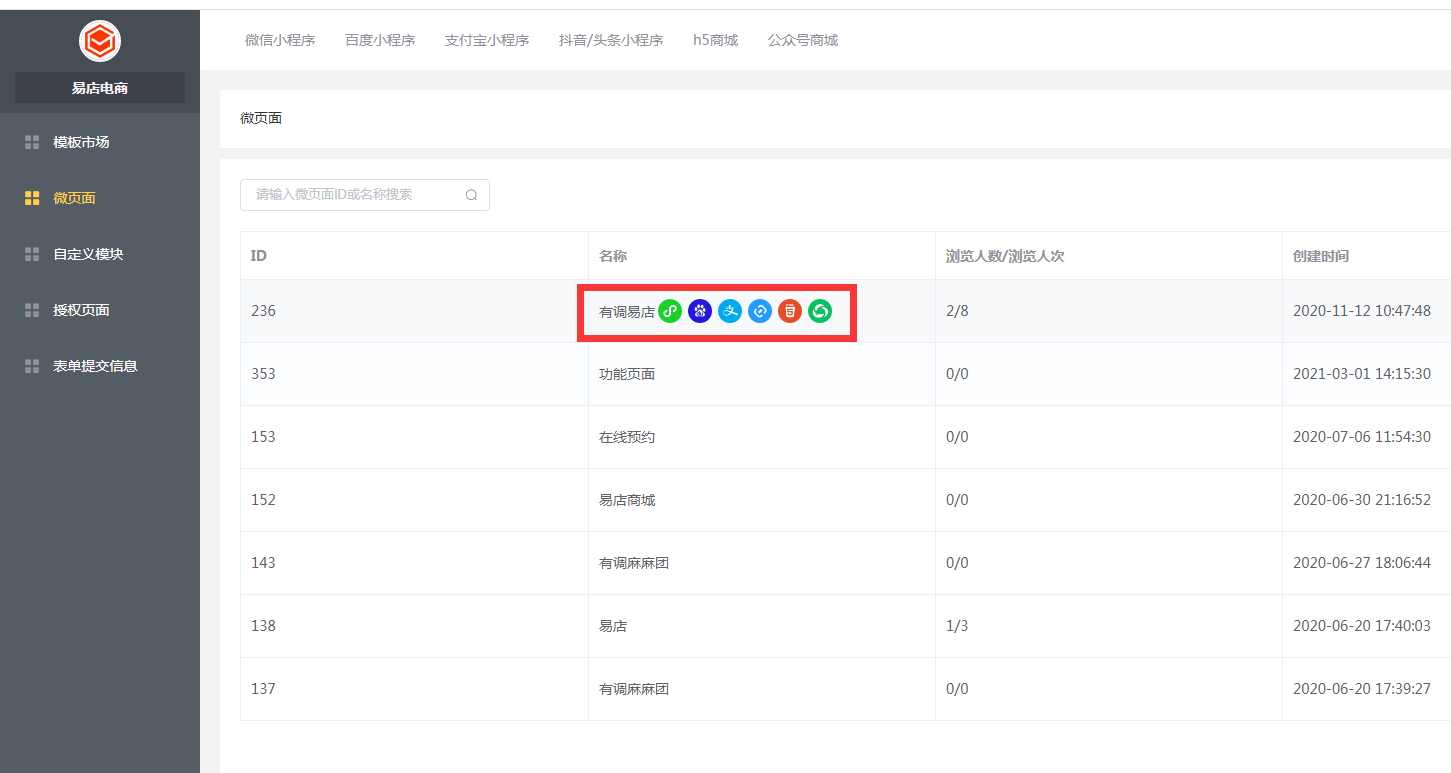
Task: Click the grid icon beside 表单提交信息
Action: click(x=32, y=366)
